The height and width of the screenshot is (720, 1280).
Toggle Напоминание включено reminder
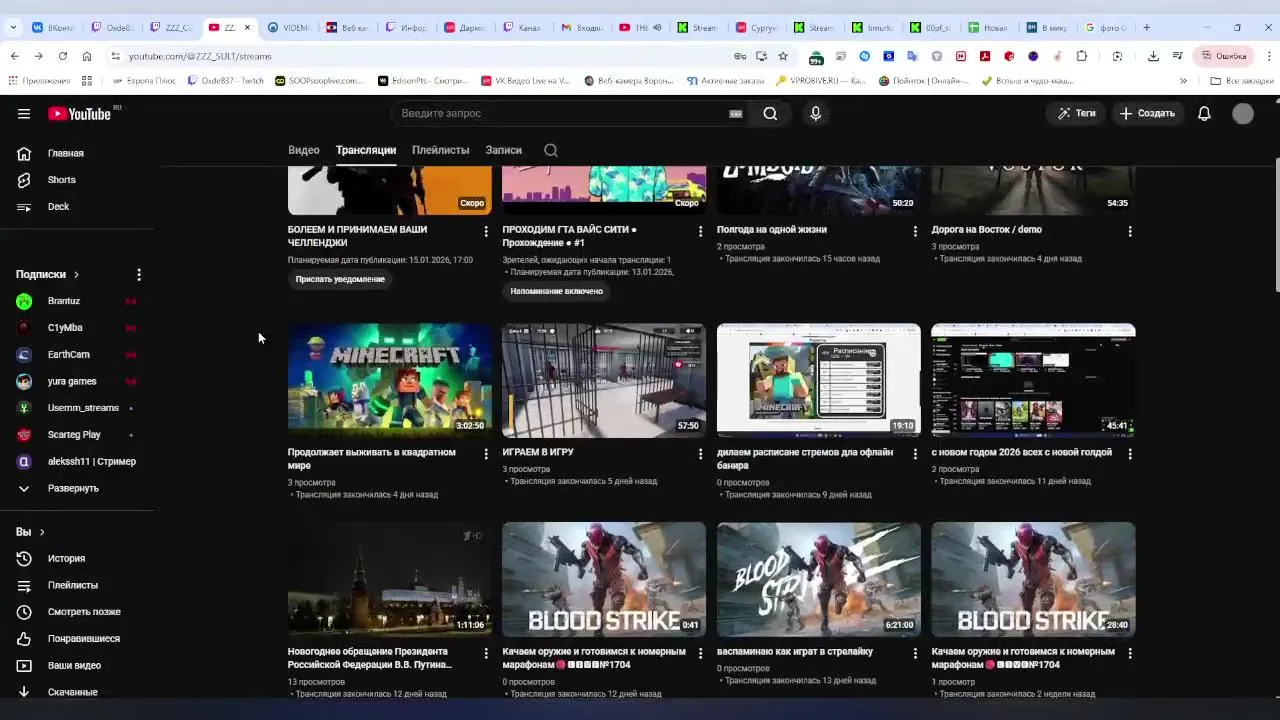pos(556,291)
